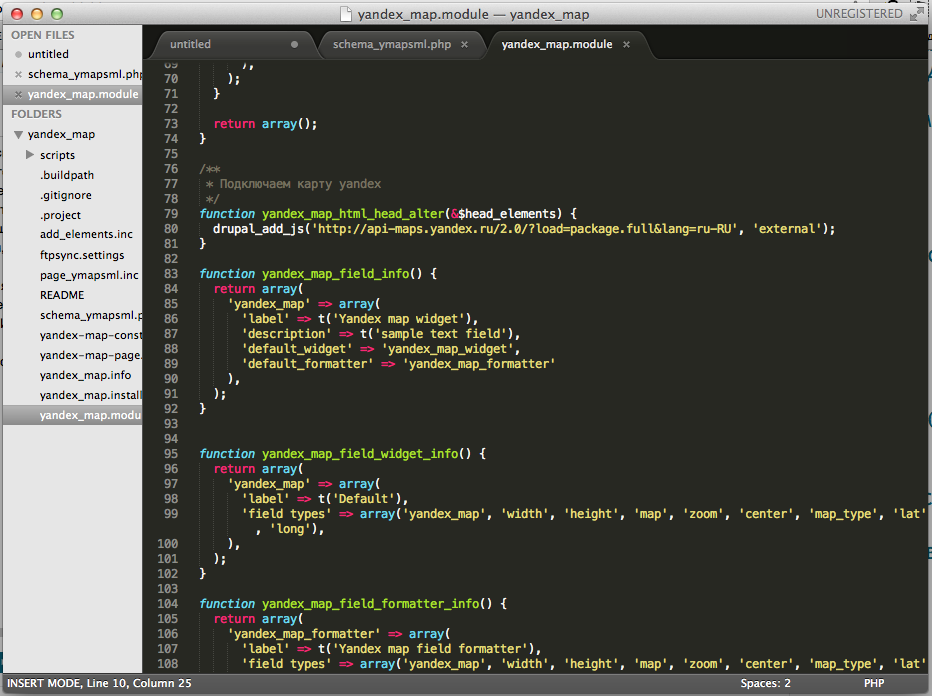
Task: Click the $head_elements parameter on line 79
Action: (506, 214)
